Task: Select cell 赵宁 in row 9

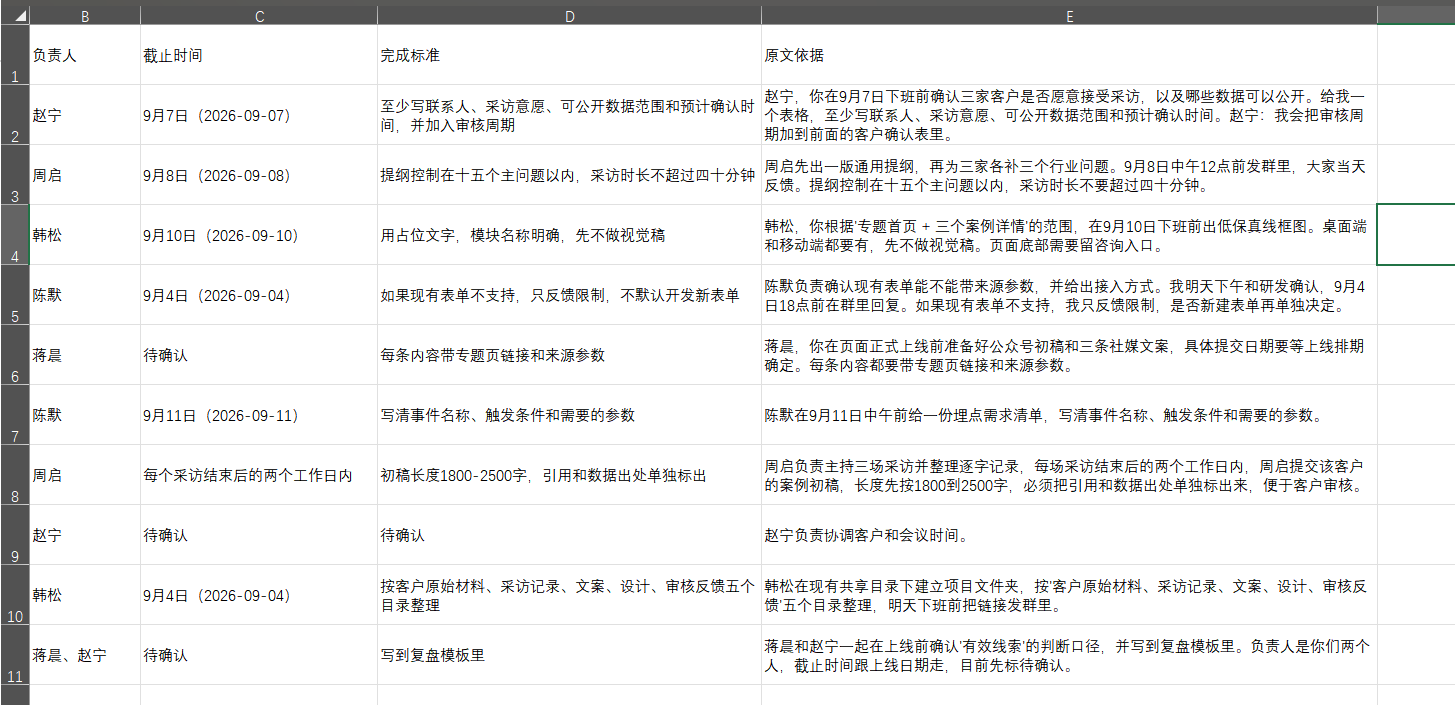Action: click(85, 535)
